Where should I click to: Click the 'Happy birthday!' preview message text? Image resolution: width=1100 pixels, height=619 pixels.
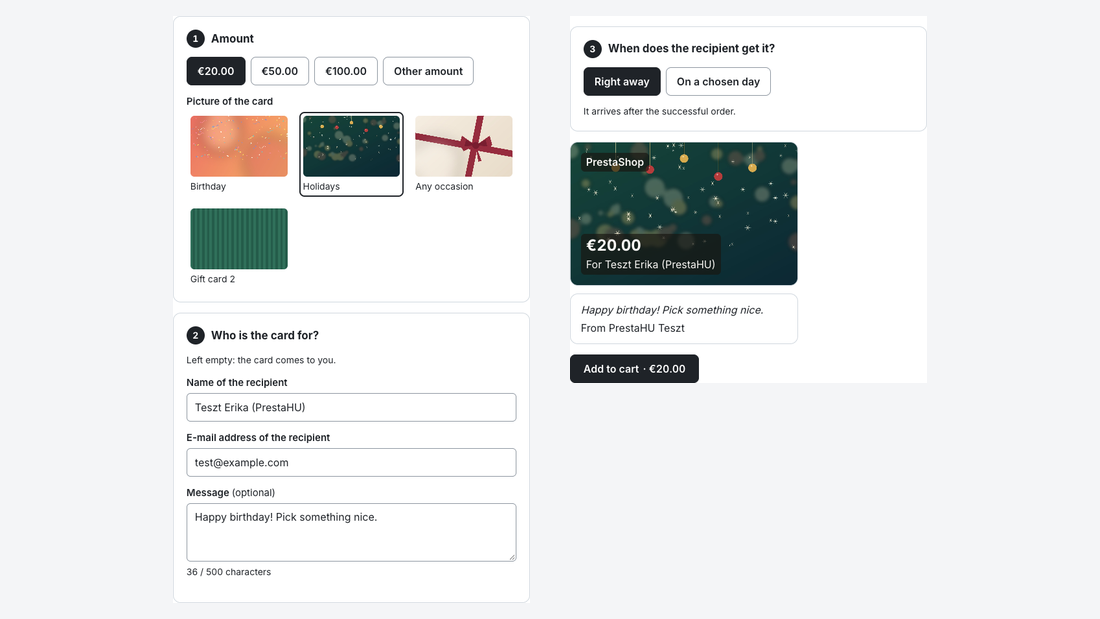pos(672,310)
